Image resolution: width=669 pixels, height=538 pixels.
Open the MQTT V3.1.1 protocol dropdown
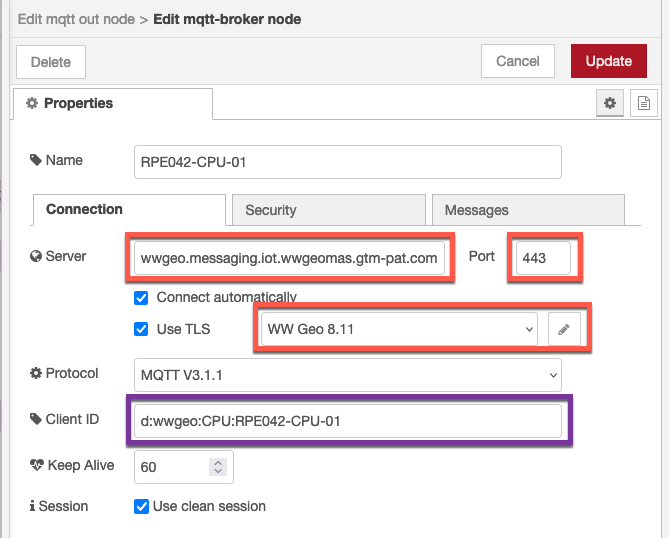point(348,375)
